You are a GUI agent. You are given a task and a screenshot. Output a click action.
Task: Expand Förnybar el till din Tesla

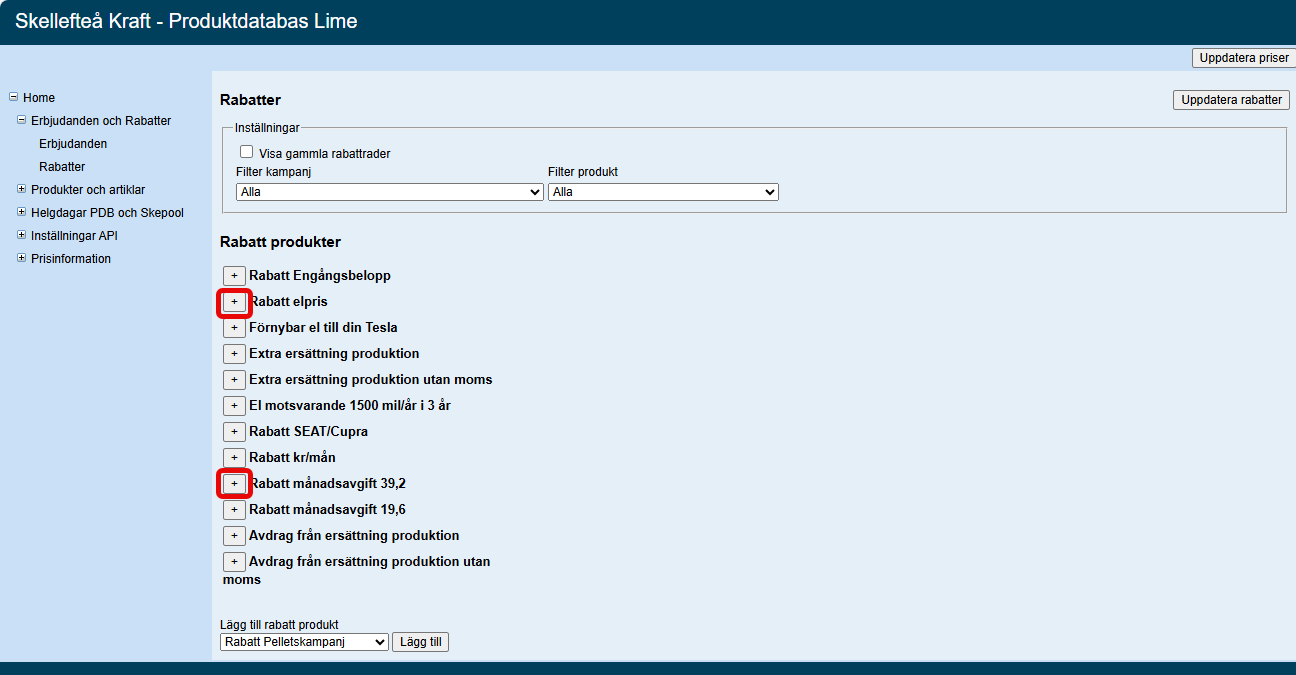[234, 327]
